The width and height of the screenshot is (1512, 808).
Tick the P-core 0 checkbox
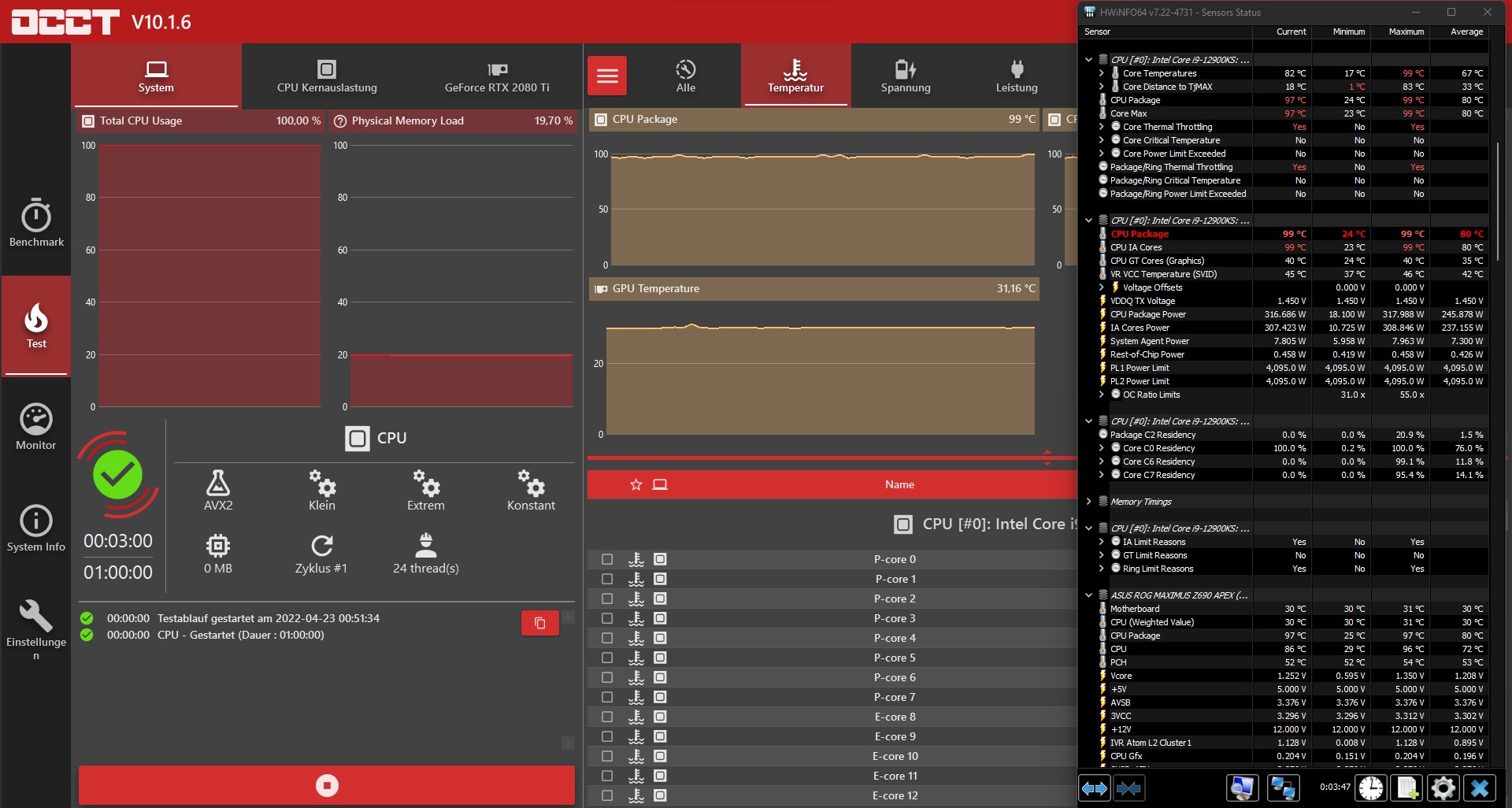[607, 559]
